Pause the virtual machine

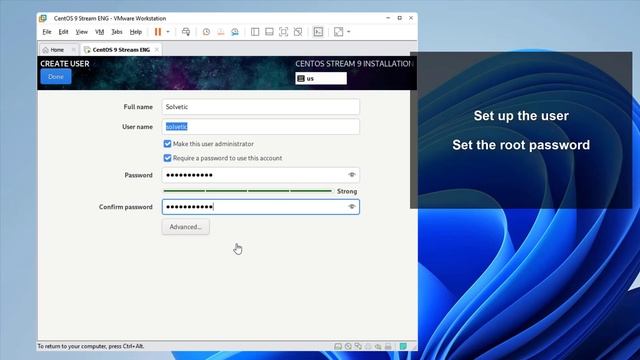158,32
